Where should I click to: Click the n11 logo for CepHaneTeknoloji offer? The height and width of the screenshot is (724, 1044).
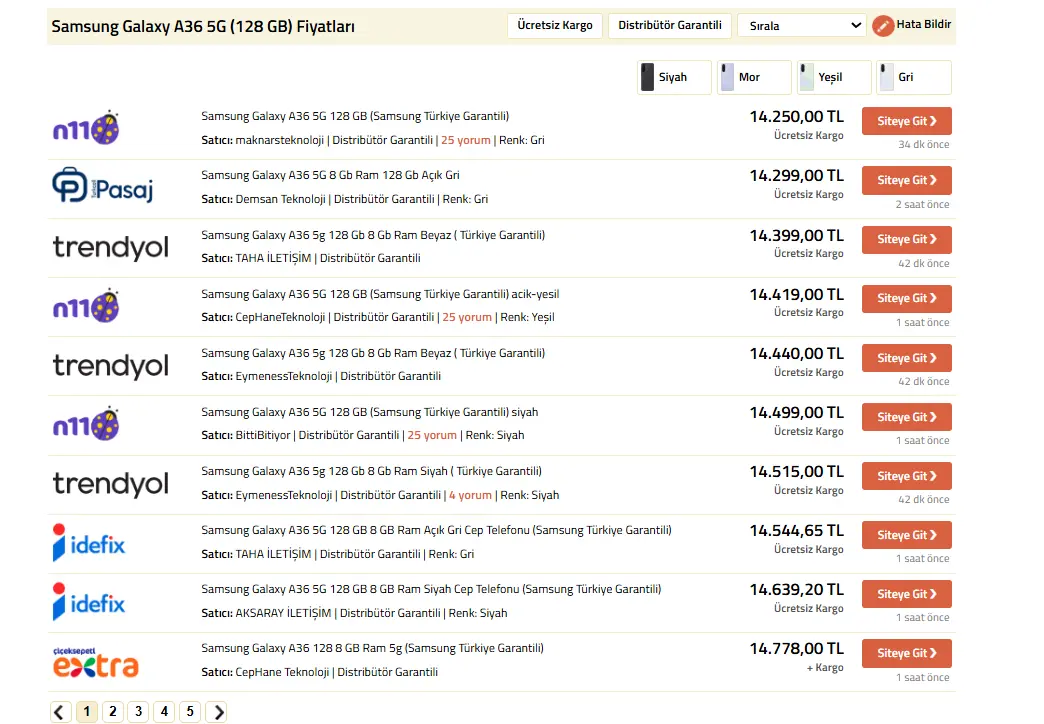coord(86,306)
